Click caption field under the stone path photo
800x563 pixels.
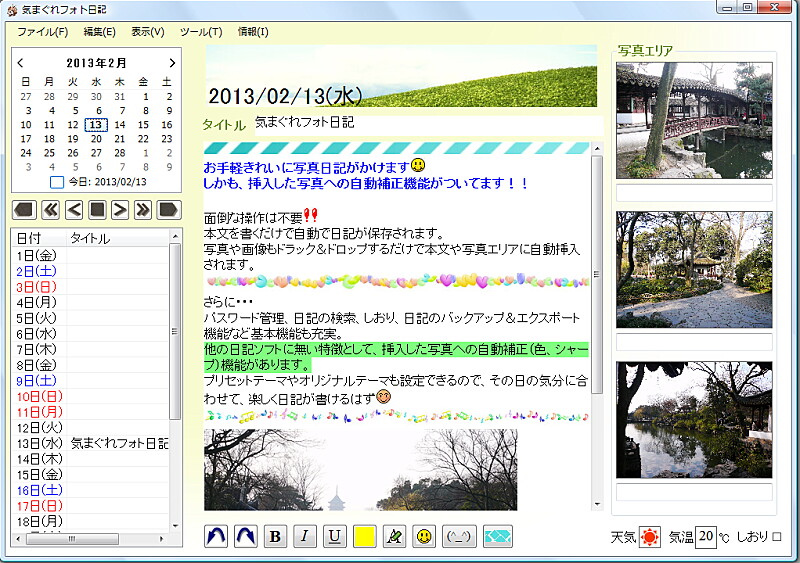(694, 342)
